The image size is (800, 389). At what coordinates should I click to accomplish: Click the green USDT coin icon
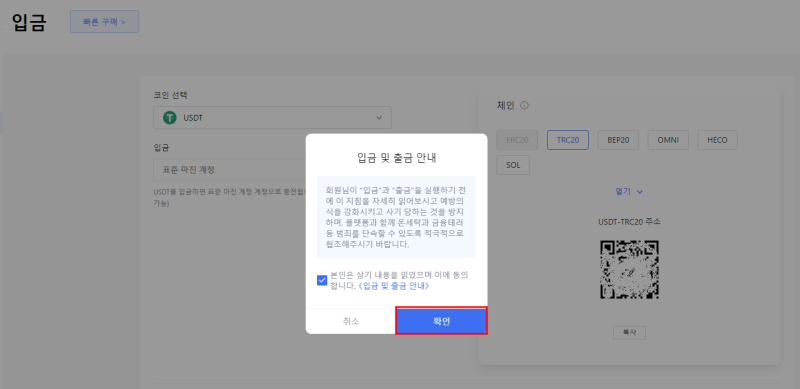click(169, 118)
